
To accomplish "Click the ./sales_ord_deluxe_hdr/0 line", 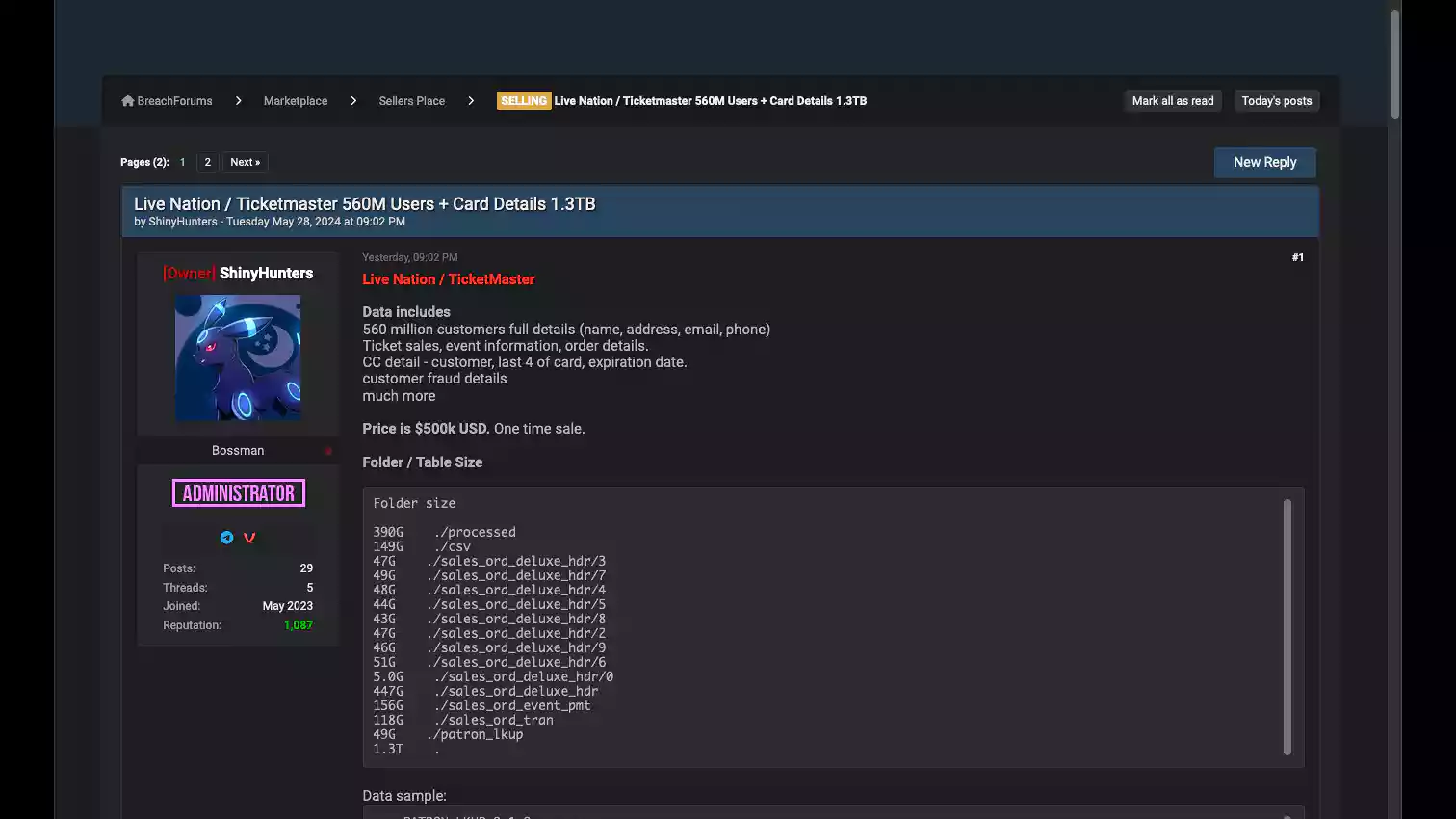I will [x=493, y=676].
